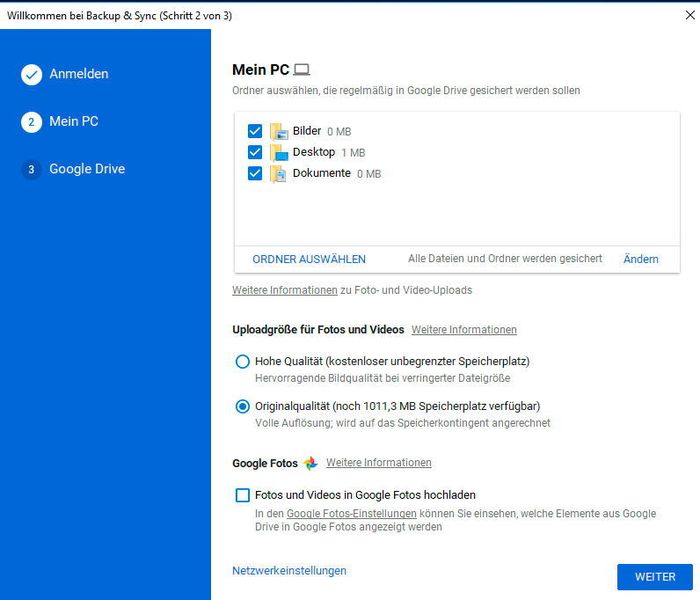Click the Desktop folder icon

279,153
